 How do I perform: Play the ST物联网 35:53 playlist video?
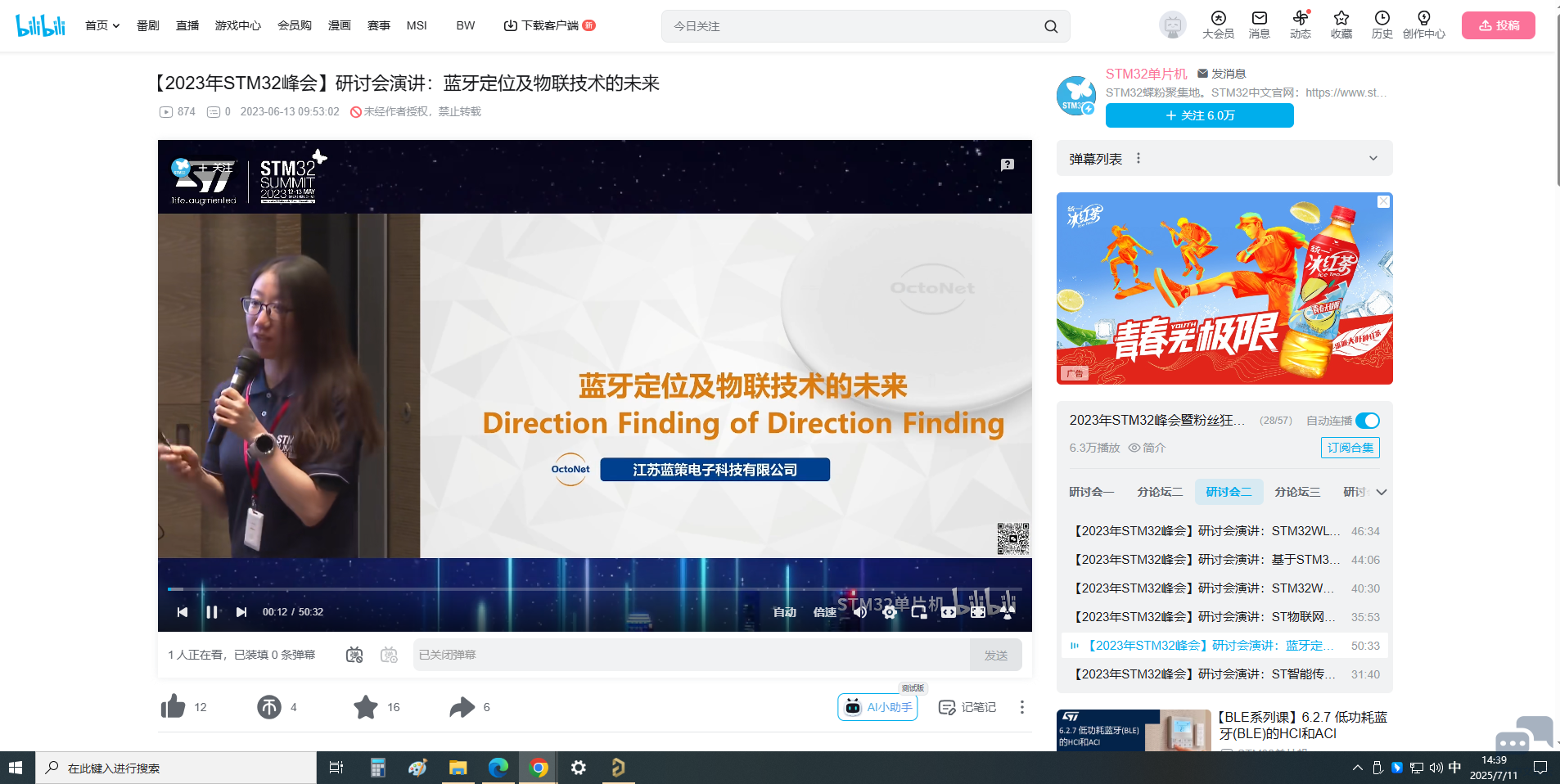(1224, 617)
